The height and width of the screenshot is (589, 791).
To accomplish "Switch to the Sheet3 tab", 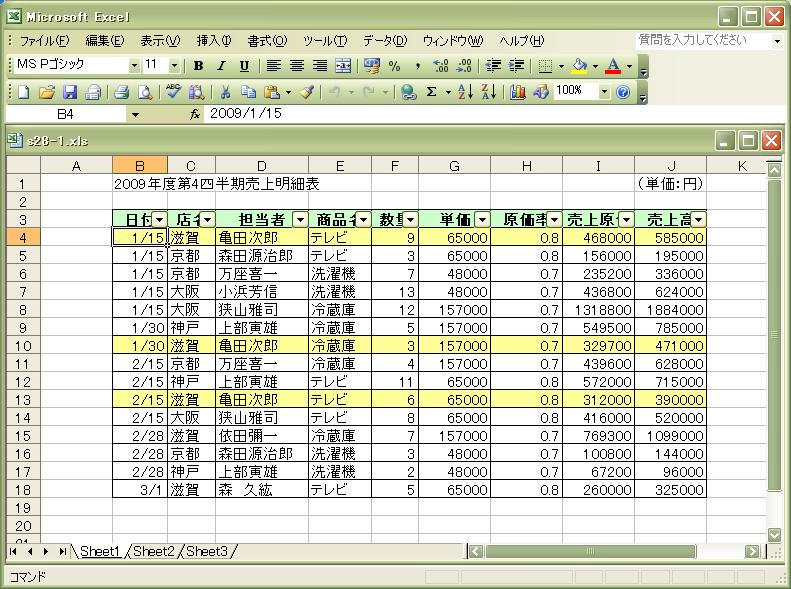I will [x=207, y=551].
